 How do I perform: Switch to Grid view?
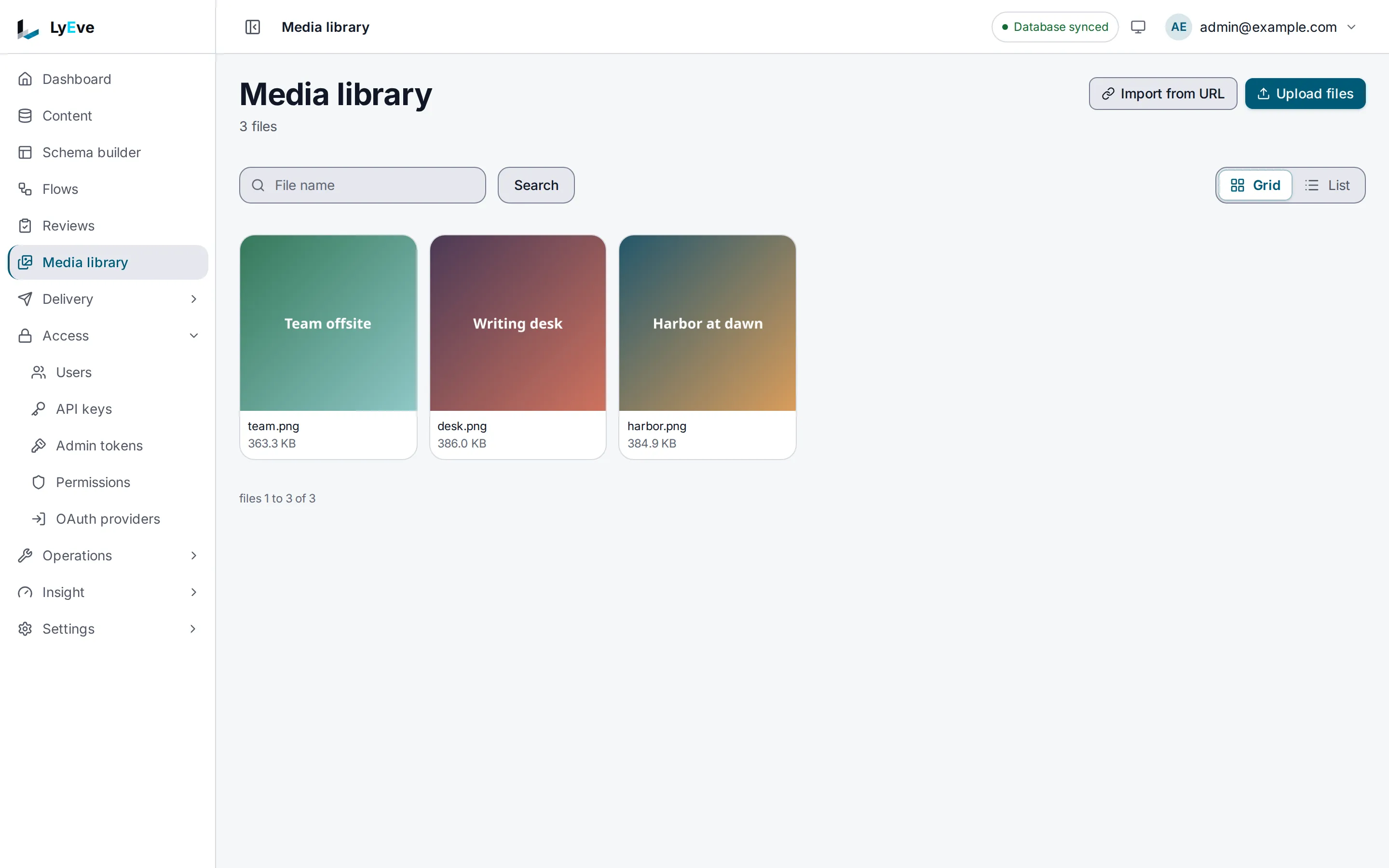point(1255,186)
